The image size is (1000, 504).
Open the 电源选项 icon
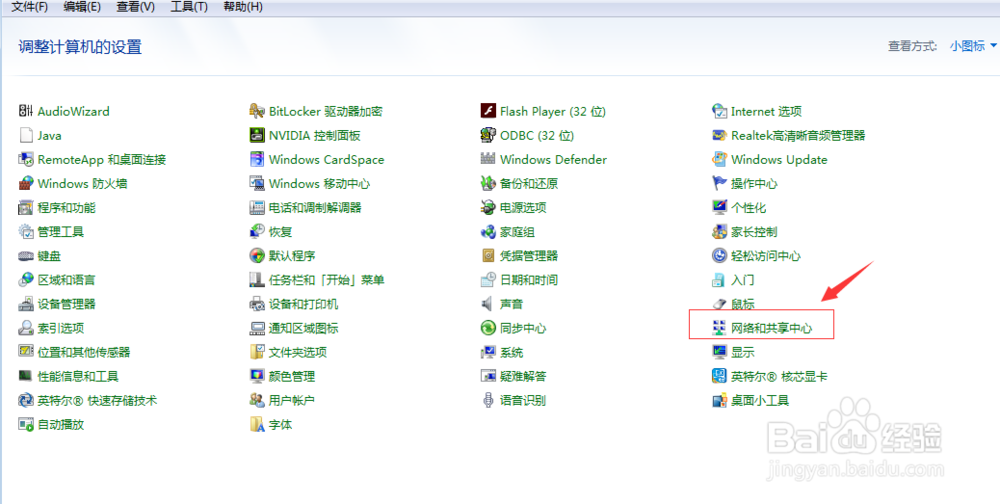pos(488,208)
